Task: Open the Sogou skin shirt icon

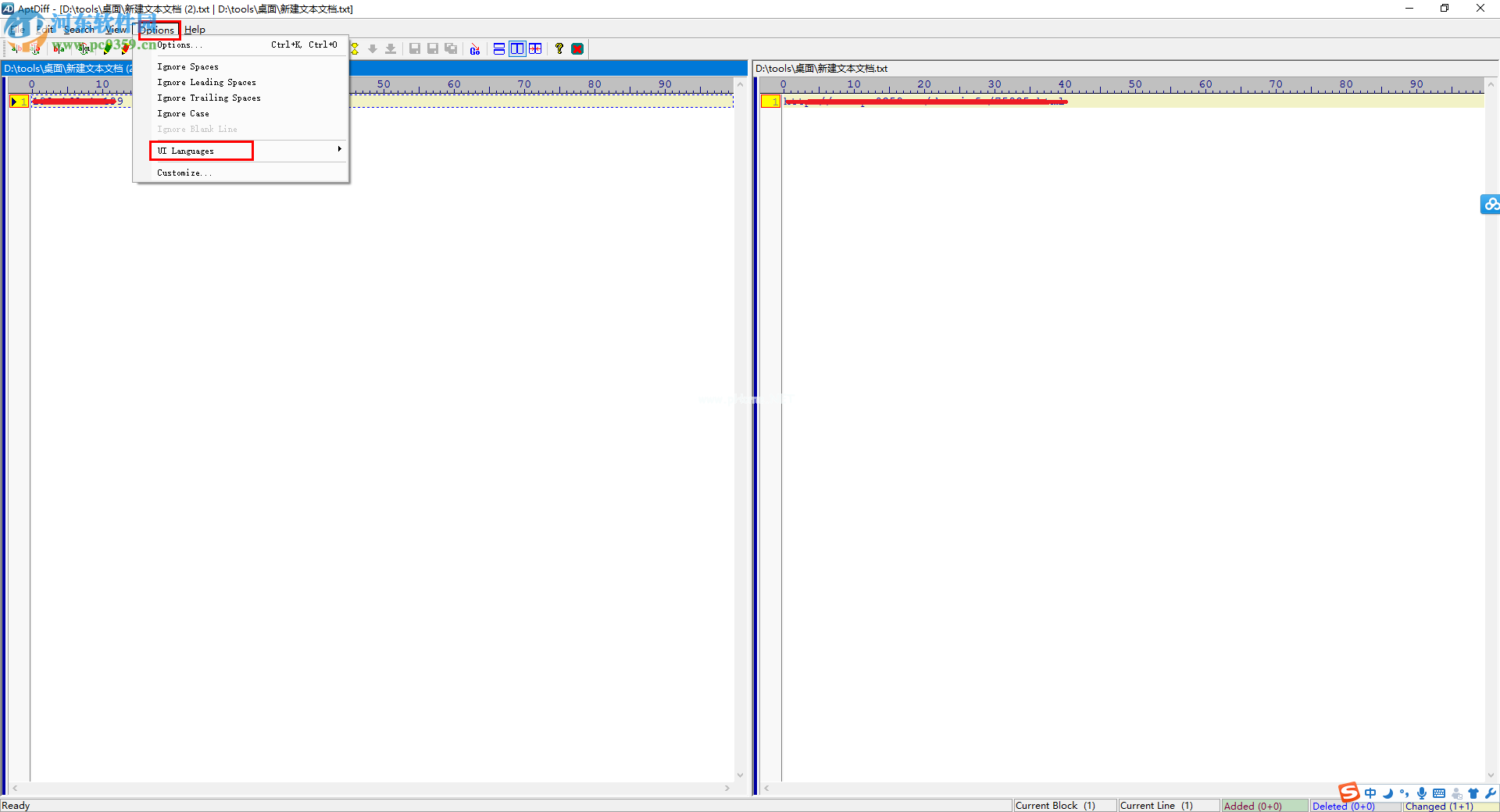Action: [x=1473, y=793]
